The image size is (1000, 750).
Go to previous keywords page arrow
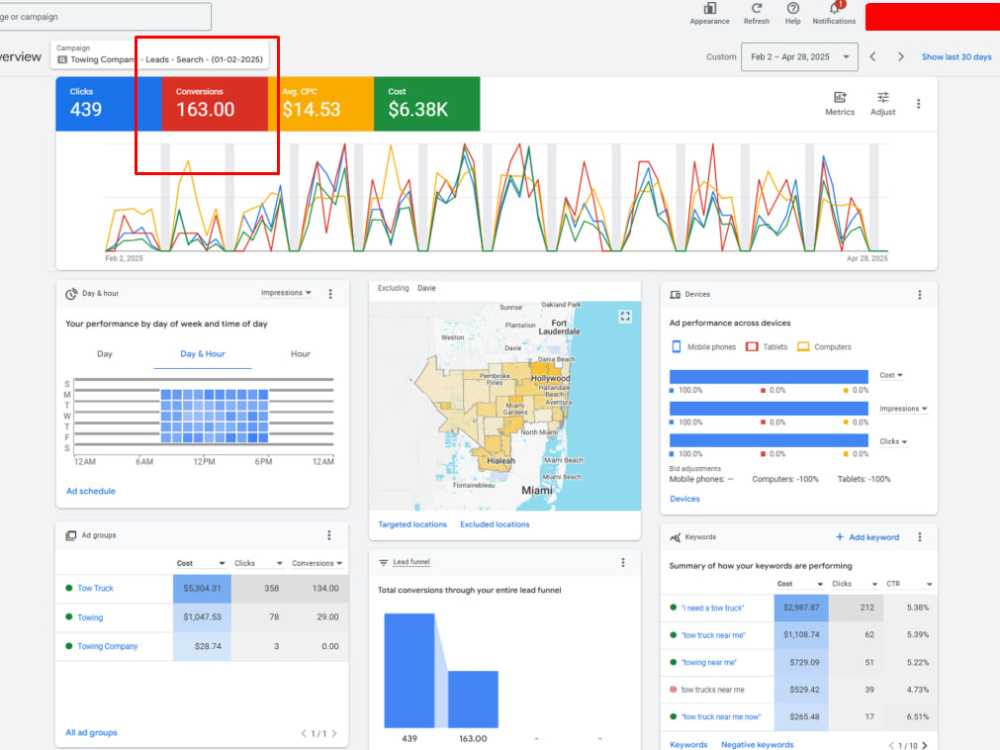tap(892, 745)
